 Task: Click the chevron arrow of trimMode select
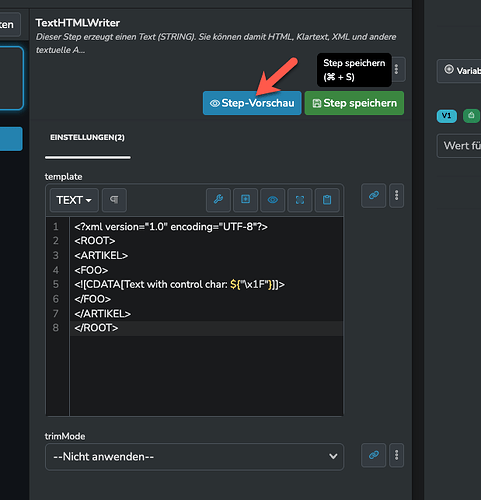[x=333, y=456]
